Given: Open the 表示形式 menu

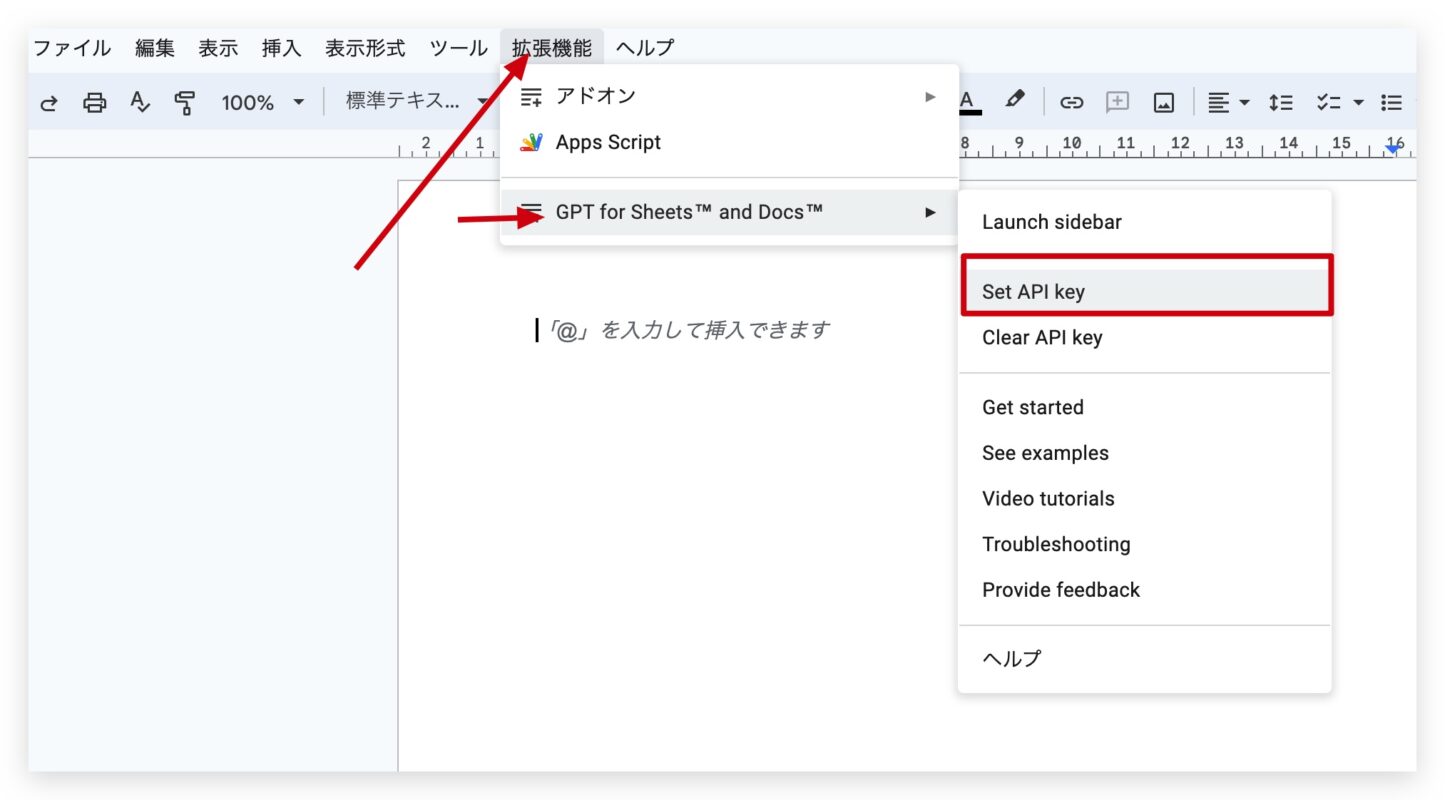Looking at the screenshot, I should click(365, 48).
